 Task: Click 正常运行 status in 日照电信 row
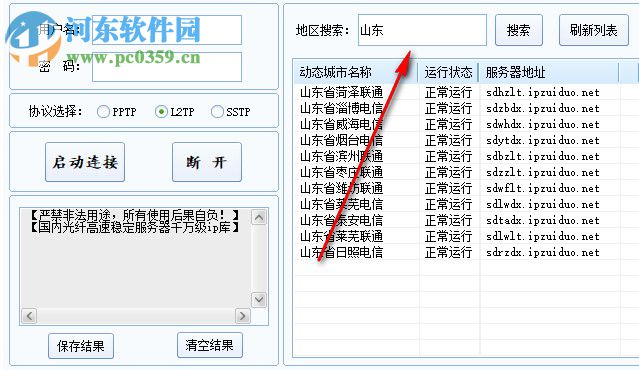tap(448, 252)
